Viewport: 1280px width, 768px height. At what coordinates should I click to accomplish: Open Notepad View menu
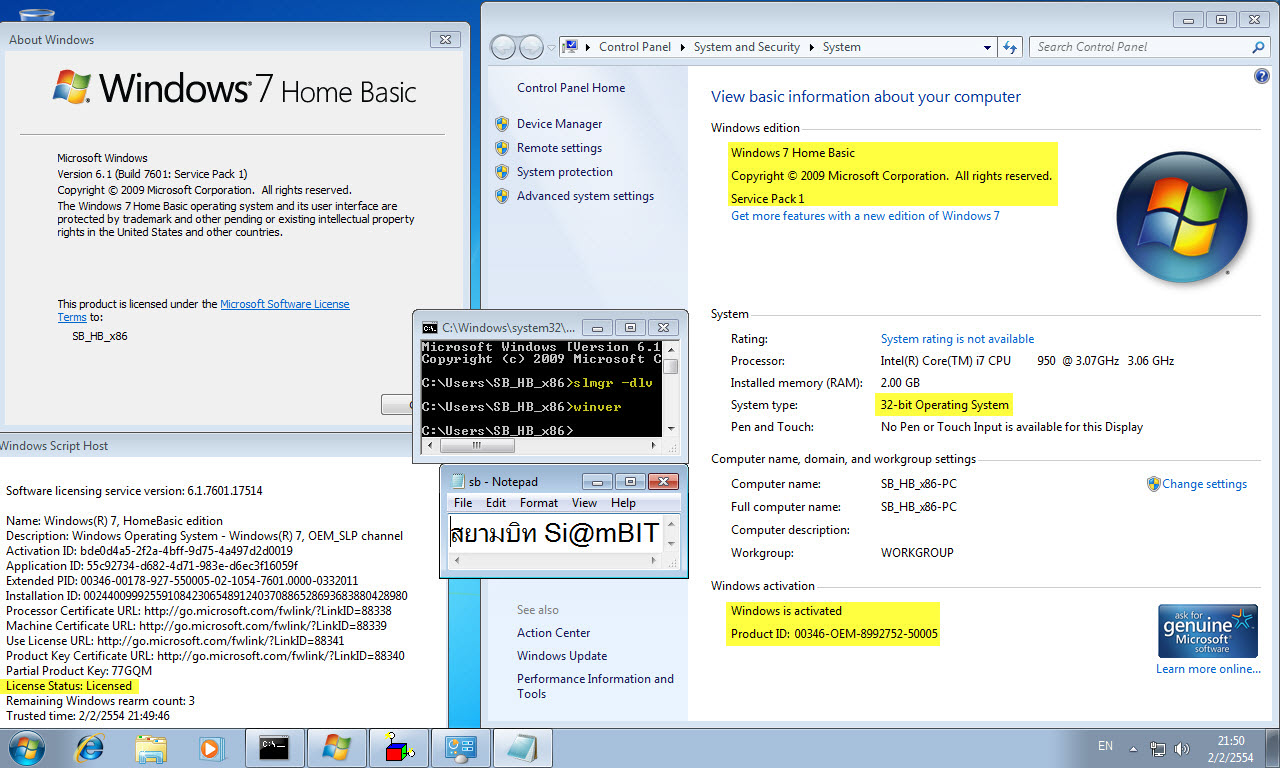point(584,503)
